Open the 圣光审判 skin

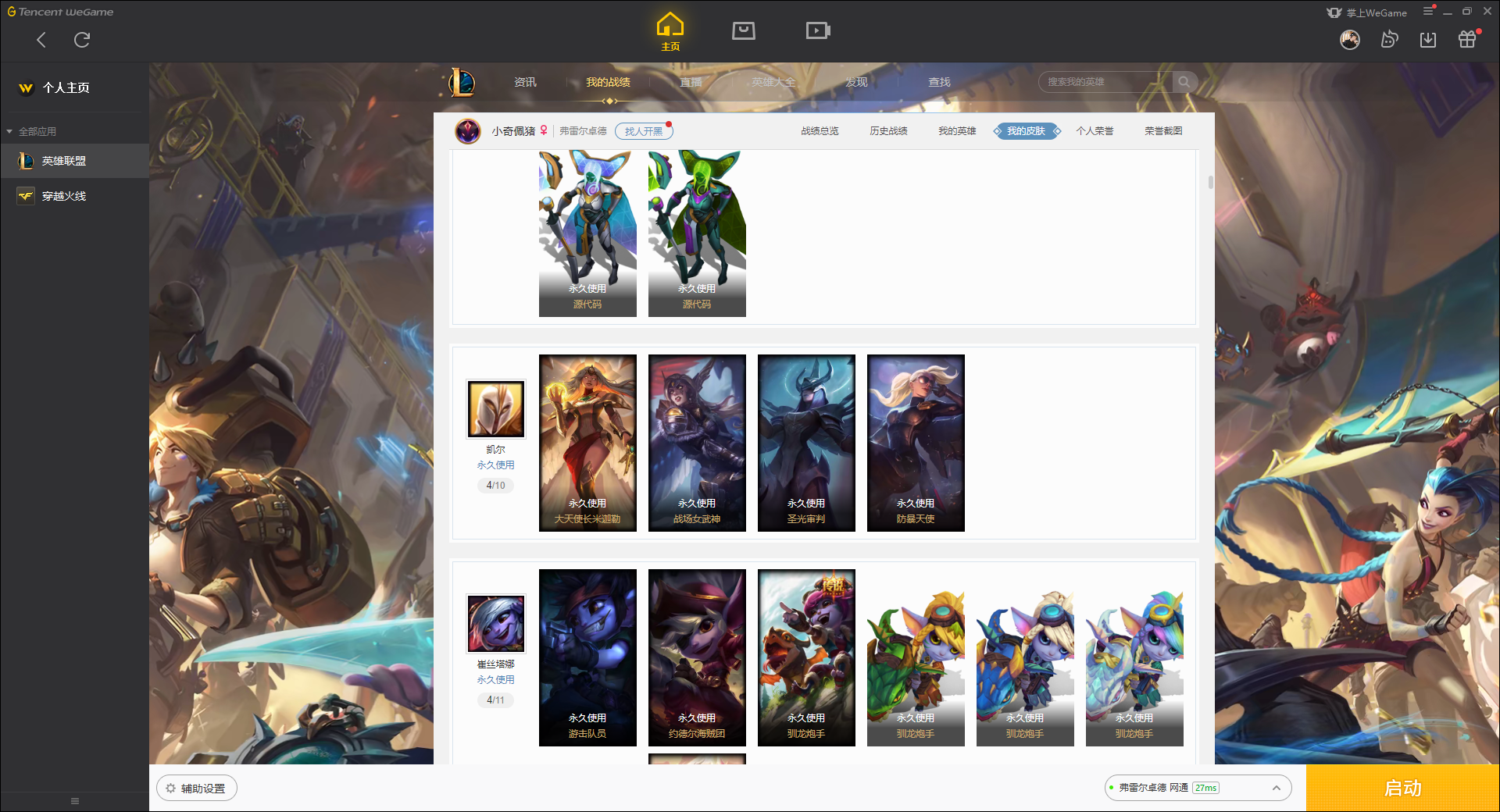[806, 443]
